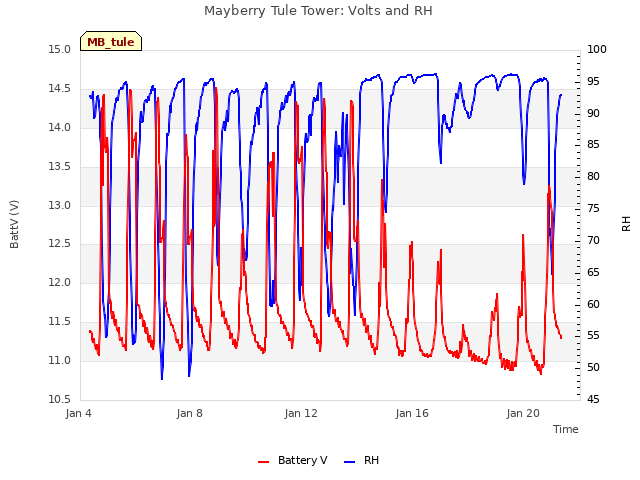Click the 11.5 left axis value

pyautogui.click(x=59, y=322)
